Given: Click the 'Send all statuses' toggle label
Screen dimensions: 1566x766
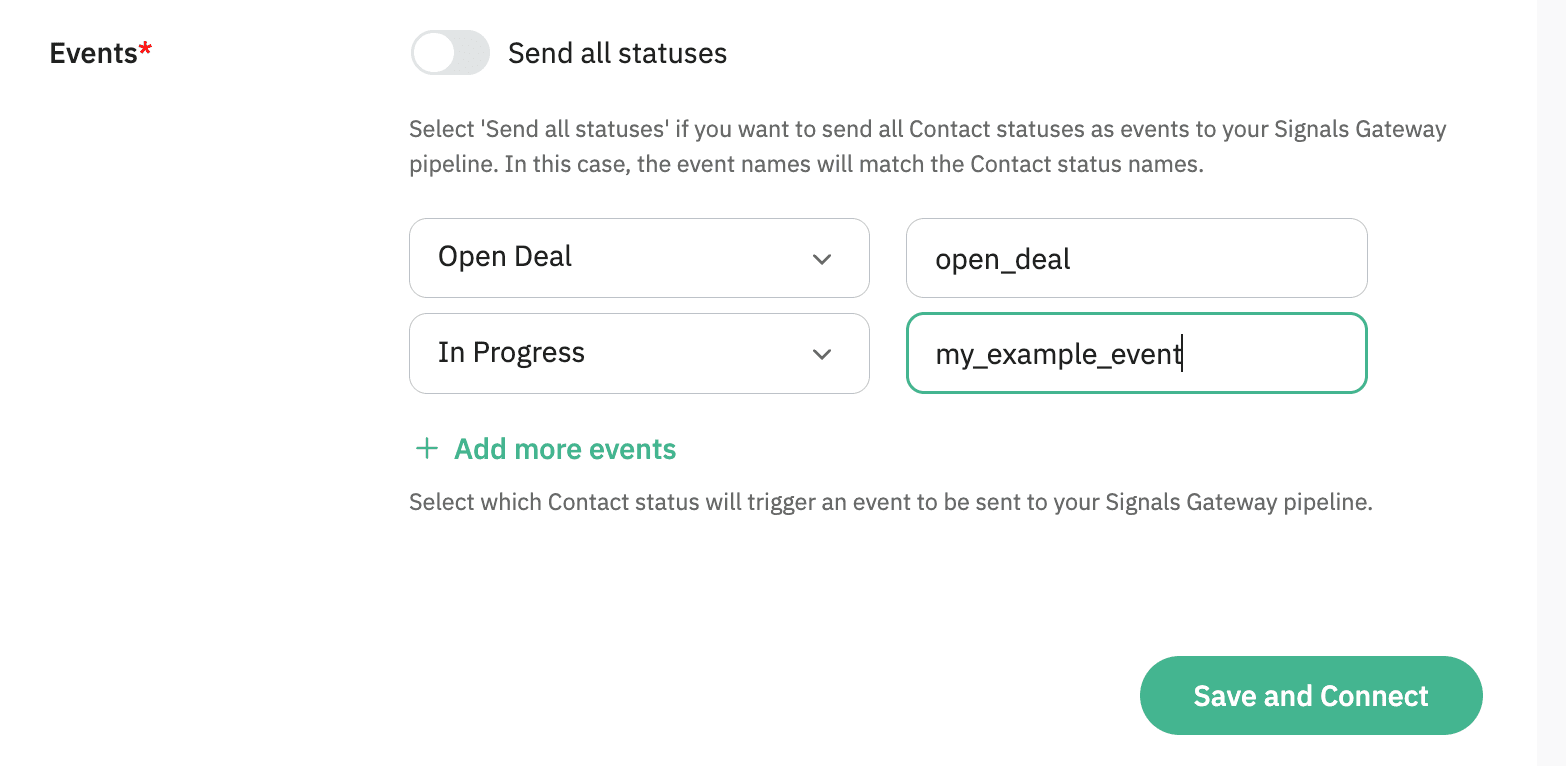Looking at the screenshot, I should (x=617, y=53).
